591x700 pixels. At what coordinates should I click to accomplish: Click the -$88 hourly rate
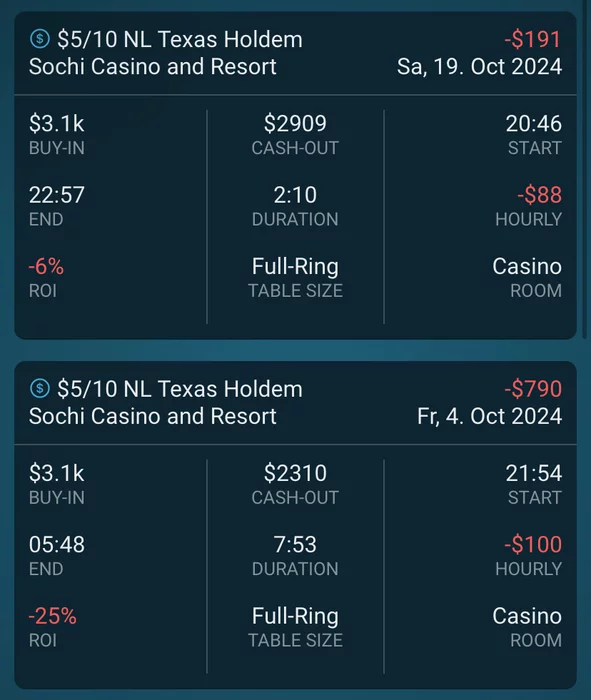point(540,195)
